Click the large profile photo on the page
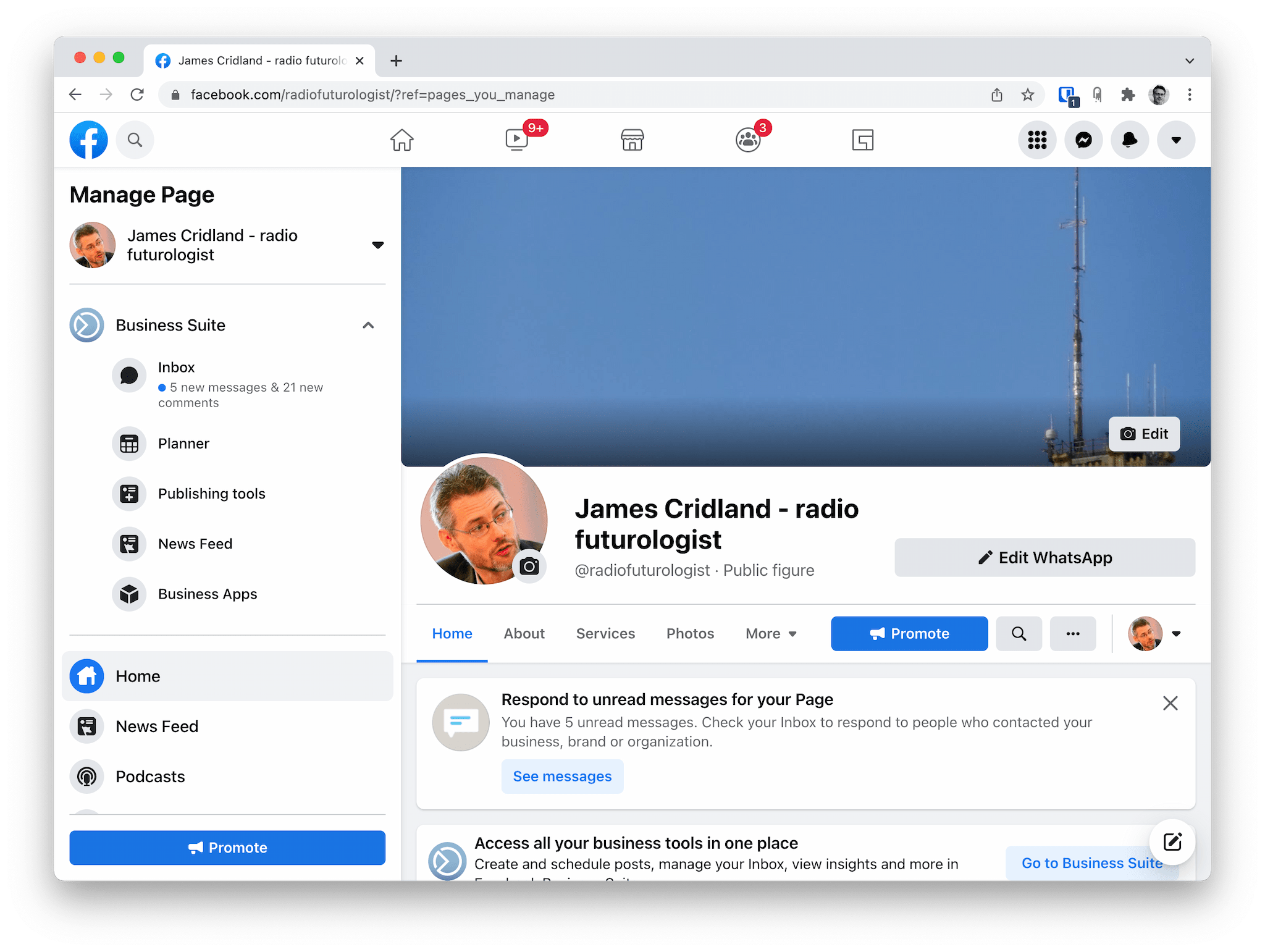 click(x=484, y=520)
